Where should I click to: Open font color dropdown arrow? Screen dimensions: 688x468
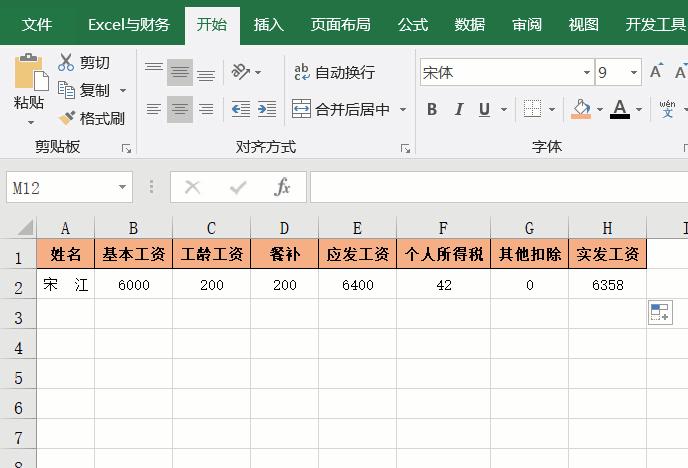coord(639,110)
